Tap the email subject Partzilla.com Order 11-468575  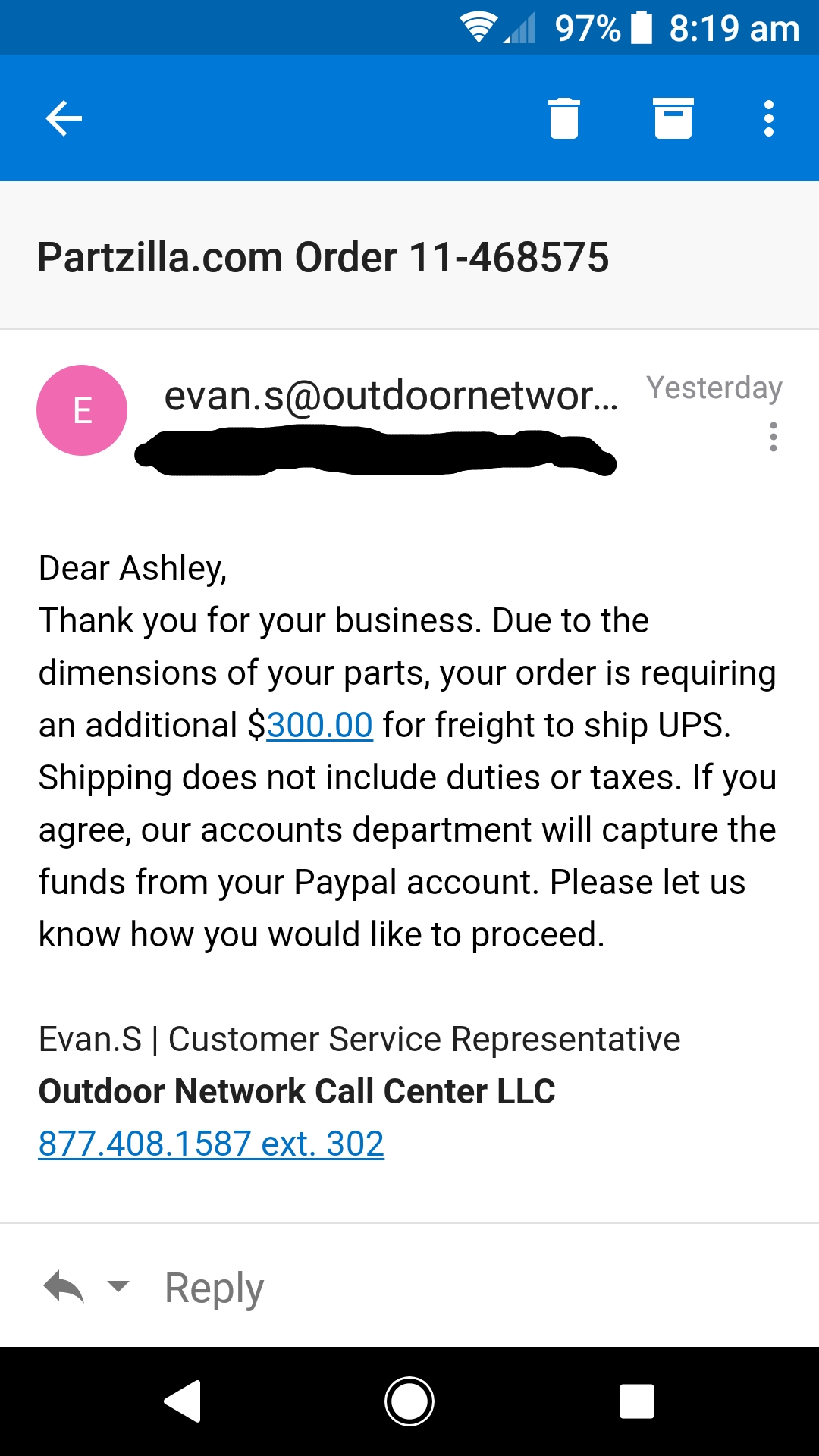323,257
